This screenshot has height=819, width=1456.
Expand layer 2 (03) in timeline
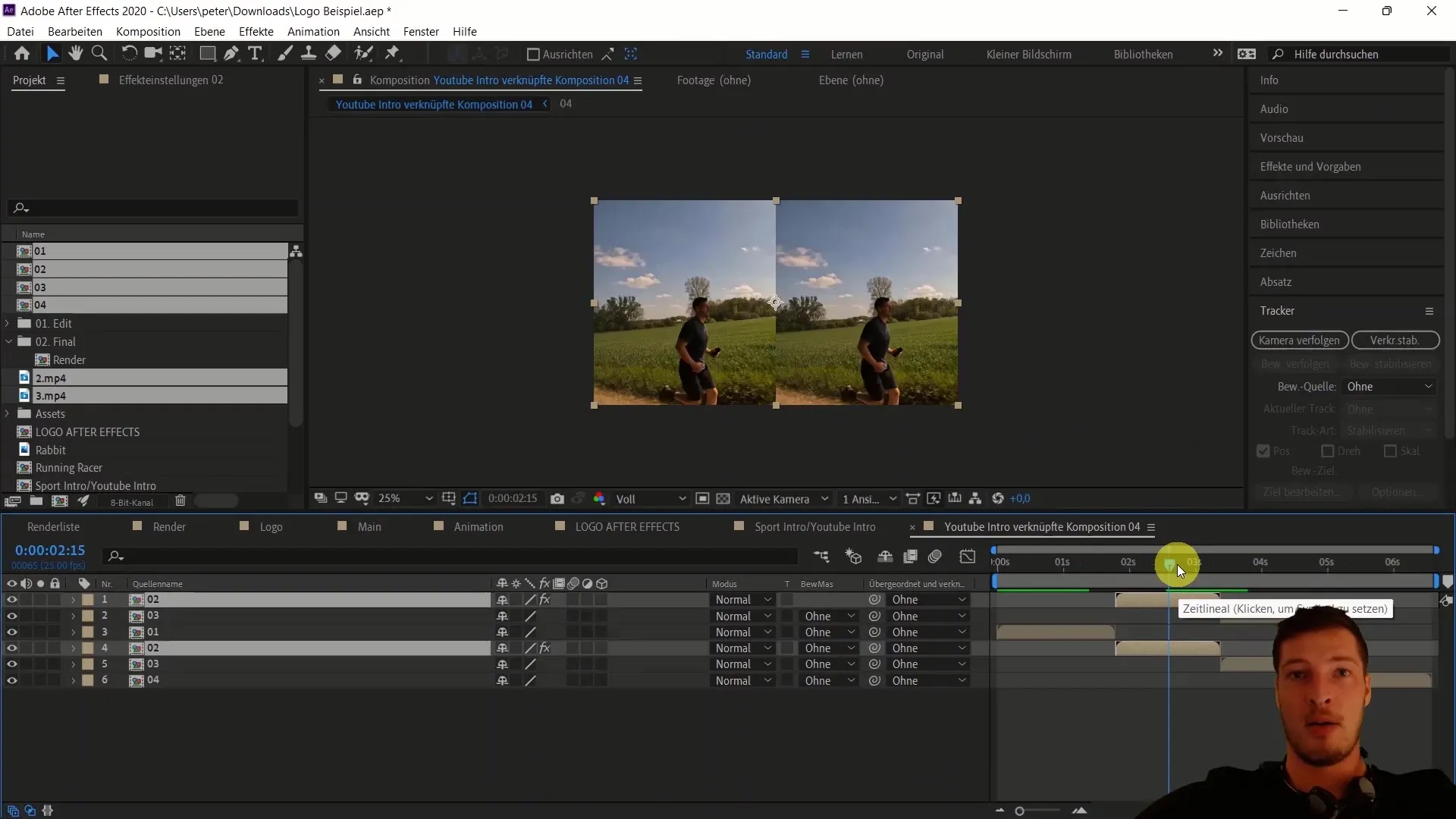tap(73, 615)
